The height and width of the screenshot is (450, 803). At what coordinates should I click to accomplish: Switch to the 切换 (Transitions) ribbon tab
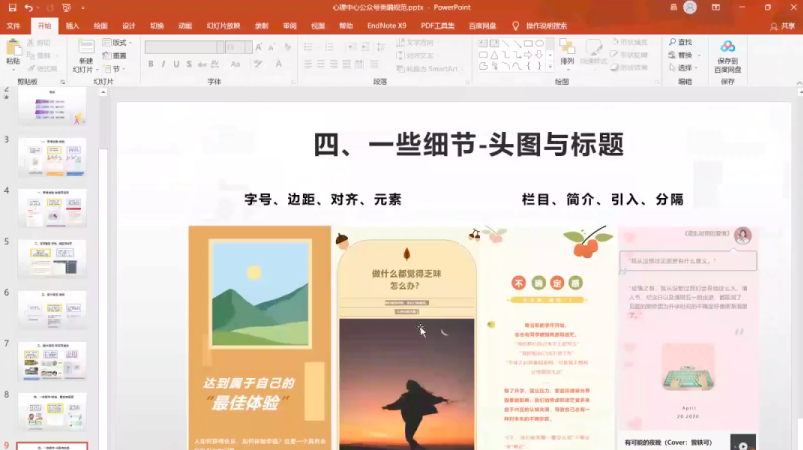pyautogui.click(x=157, y=26)
